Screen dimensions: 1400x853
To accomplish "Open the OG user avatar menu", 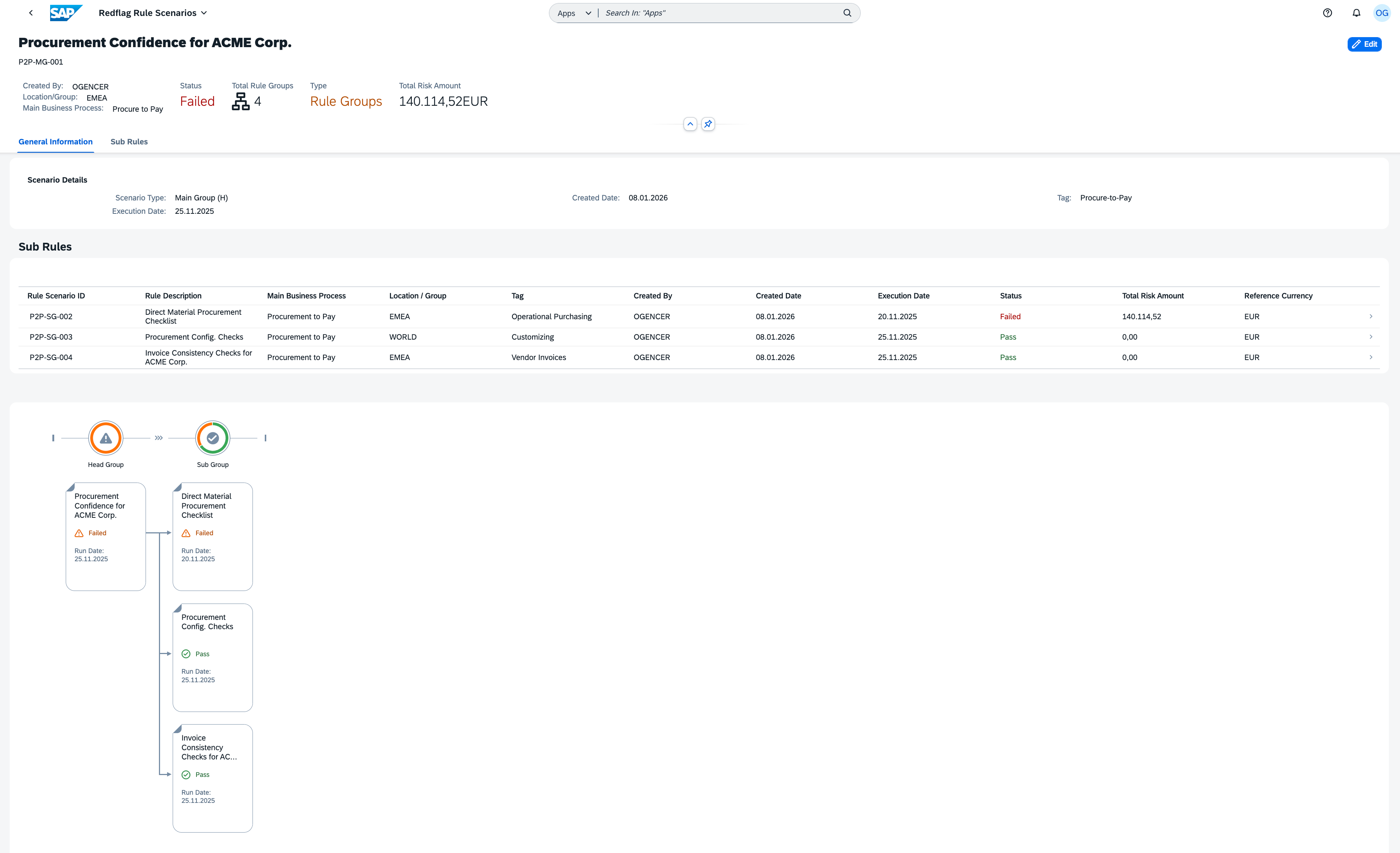I will coord(1382,13).
